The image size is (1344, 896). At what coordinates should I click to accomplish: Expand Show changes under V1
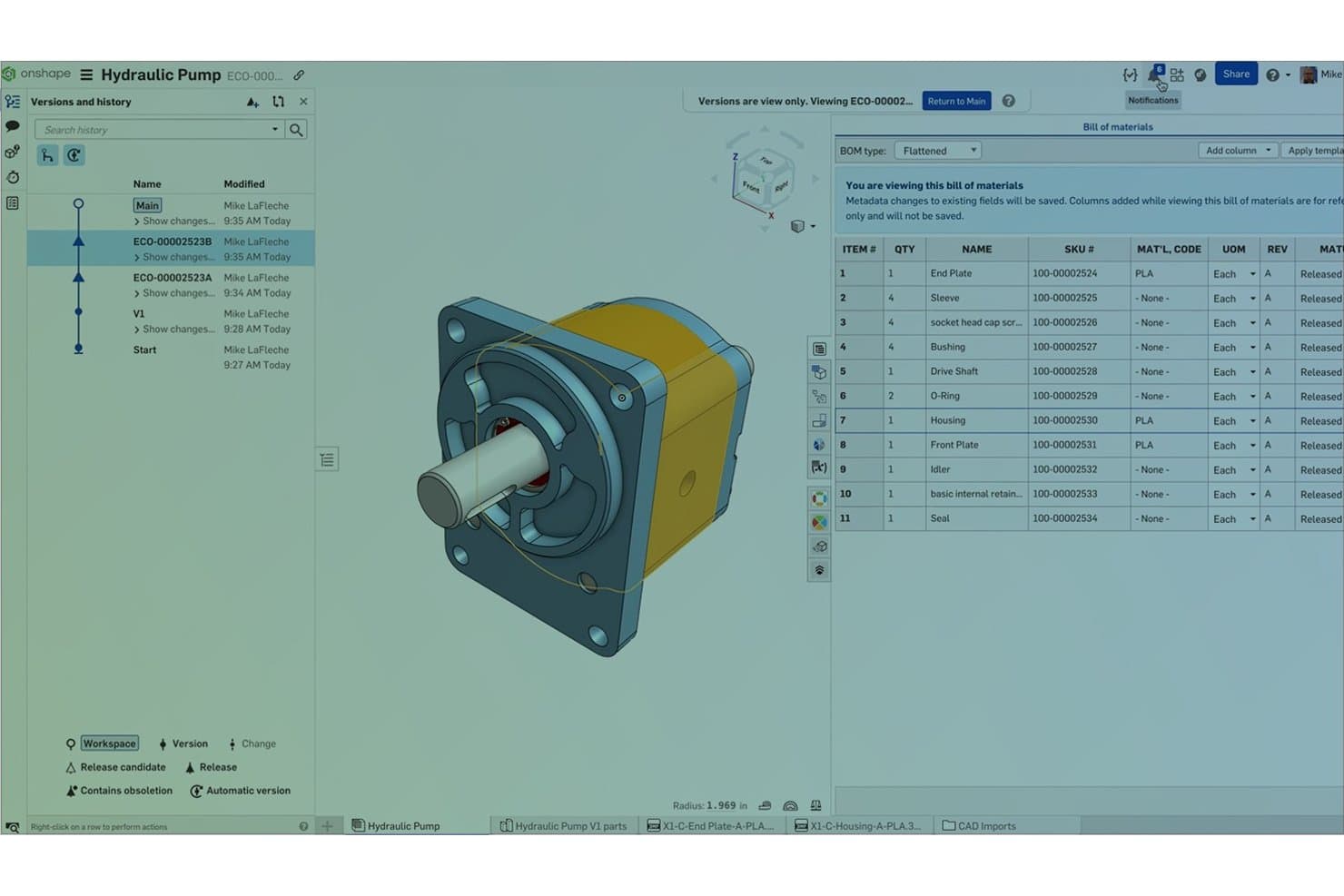(x=174, y=330)
